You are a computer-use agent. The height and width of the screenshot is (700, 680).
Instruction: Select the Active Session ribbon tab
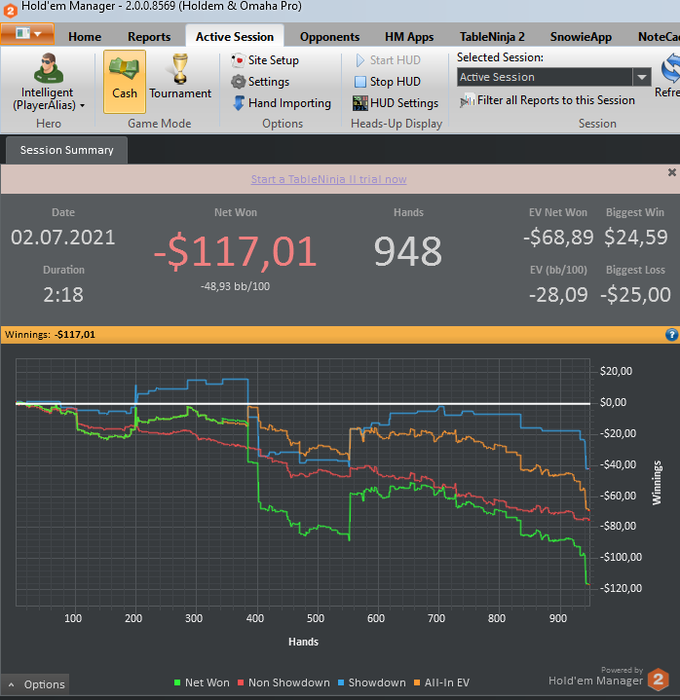point(234,37)
